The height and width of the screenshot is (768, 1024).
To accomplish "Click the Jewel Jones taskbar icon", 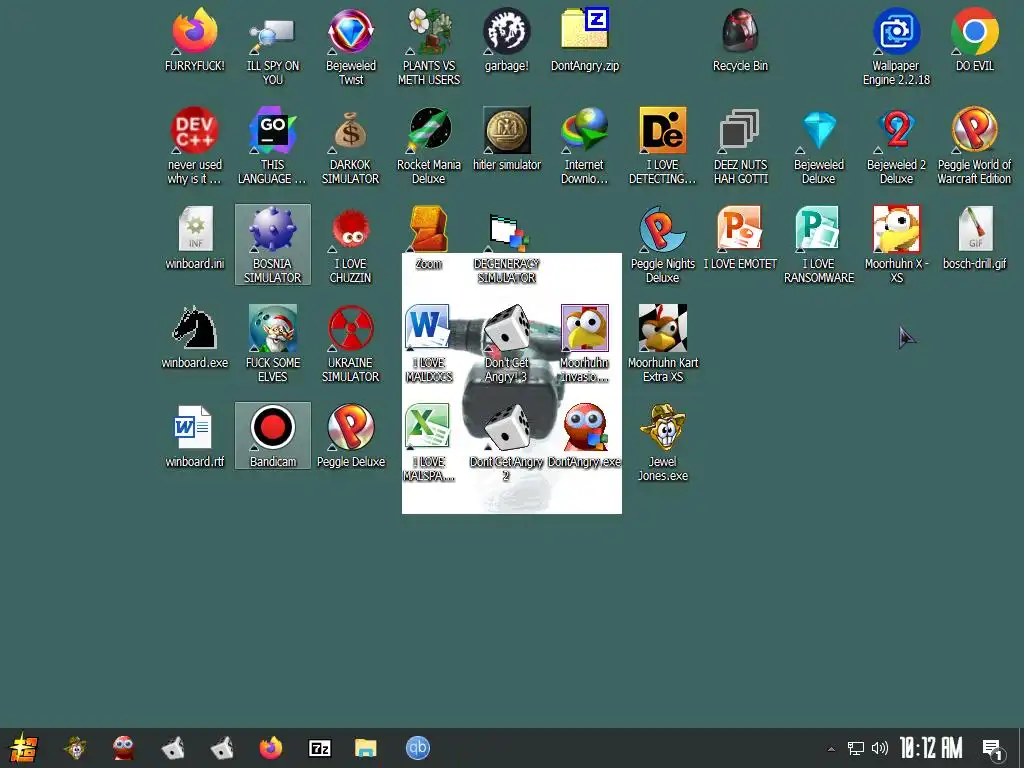I will point(76,748).
